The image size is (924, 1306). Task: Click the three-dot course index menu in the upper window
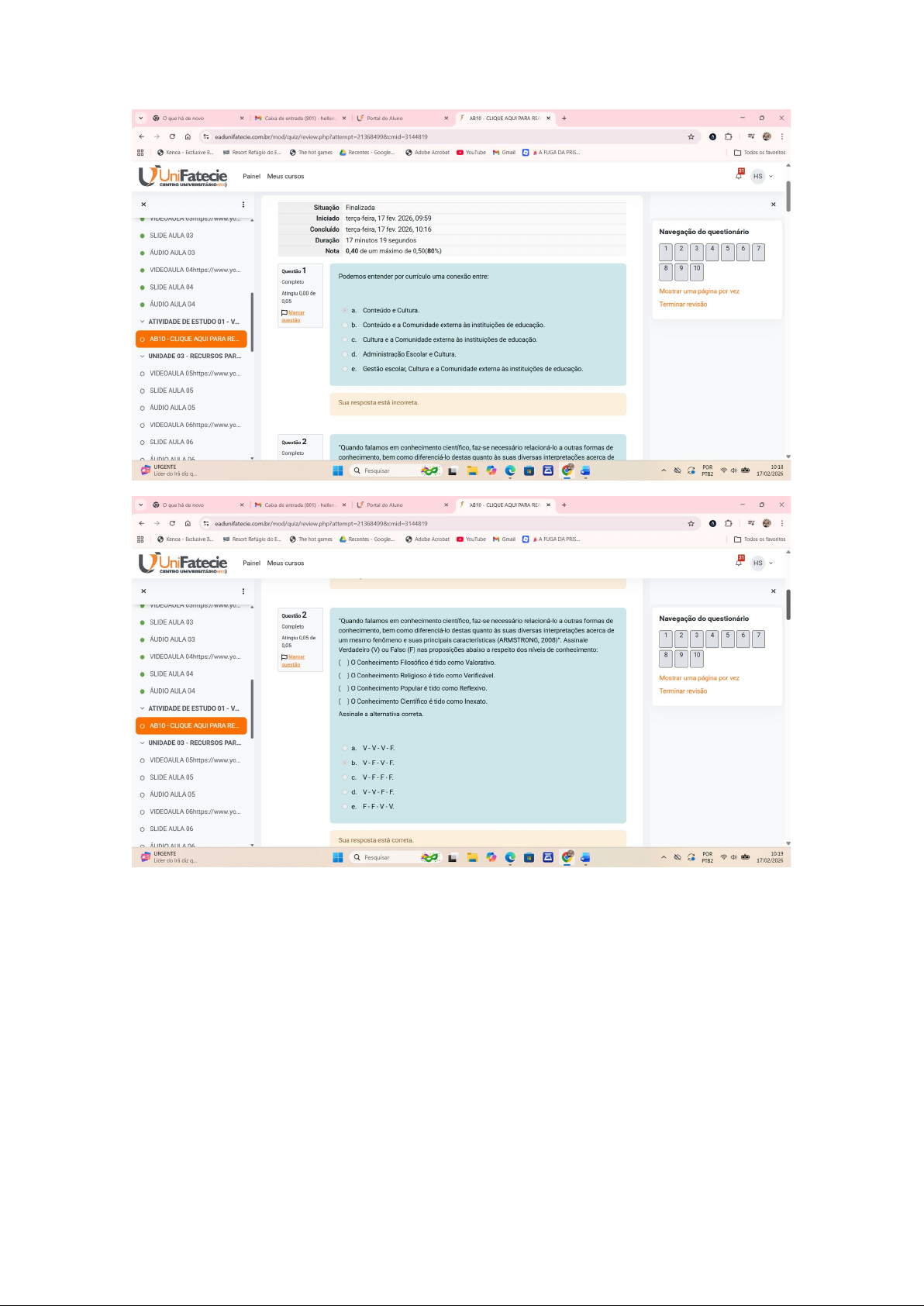tap(243, 205)
